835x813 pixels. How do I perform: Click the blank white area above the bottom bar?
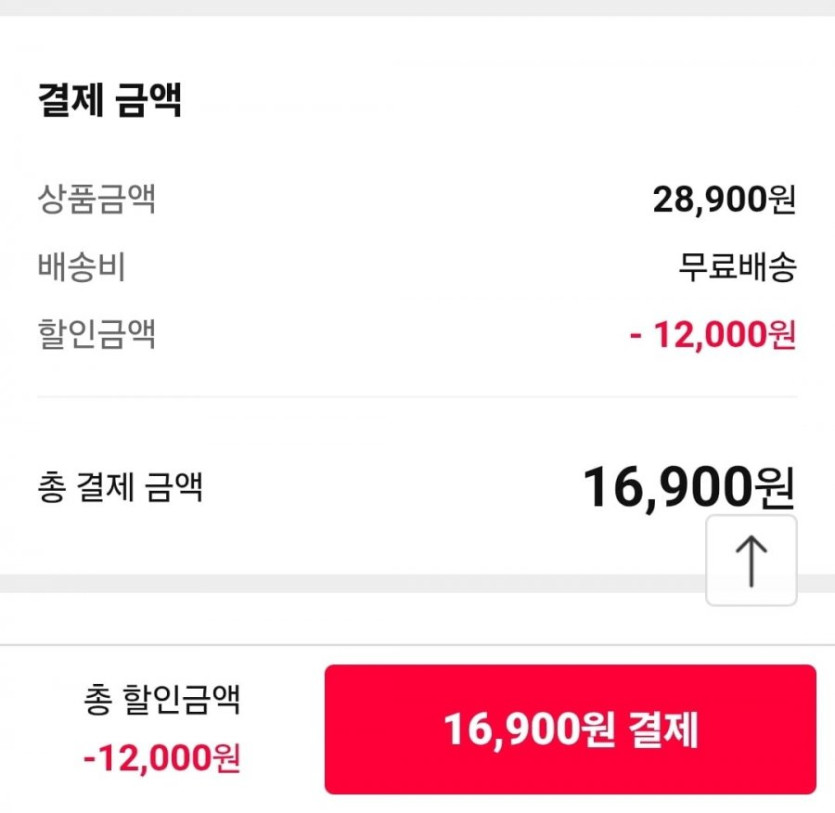[x=350, y=620]
